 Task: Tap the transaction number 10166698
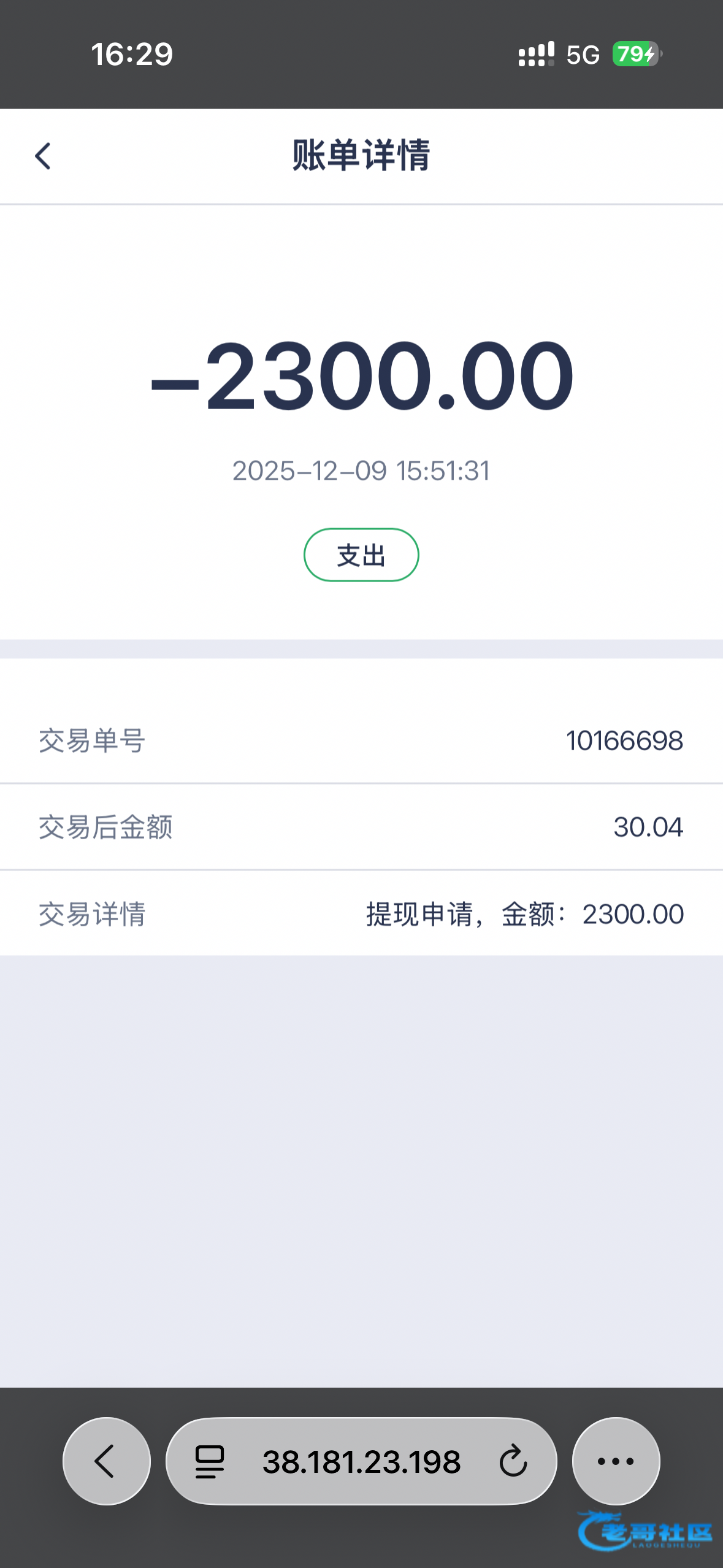tap(624, 740)
